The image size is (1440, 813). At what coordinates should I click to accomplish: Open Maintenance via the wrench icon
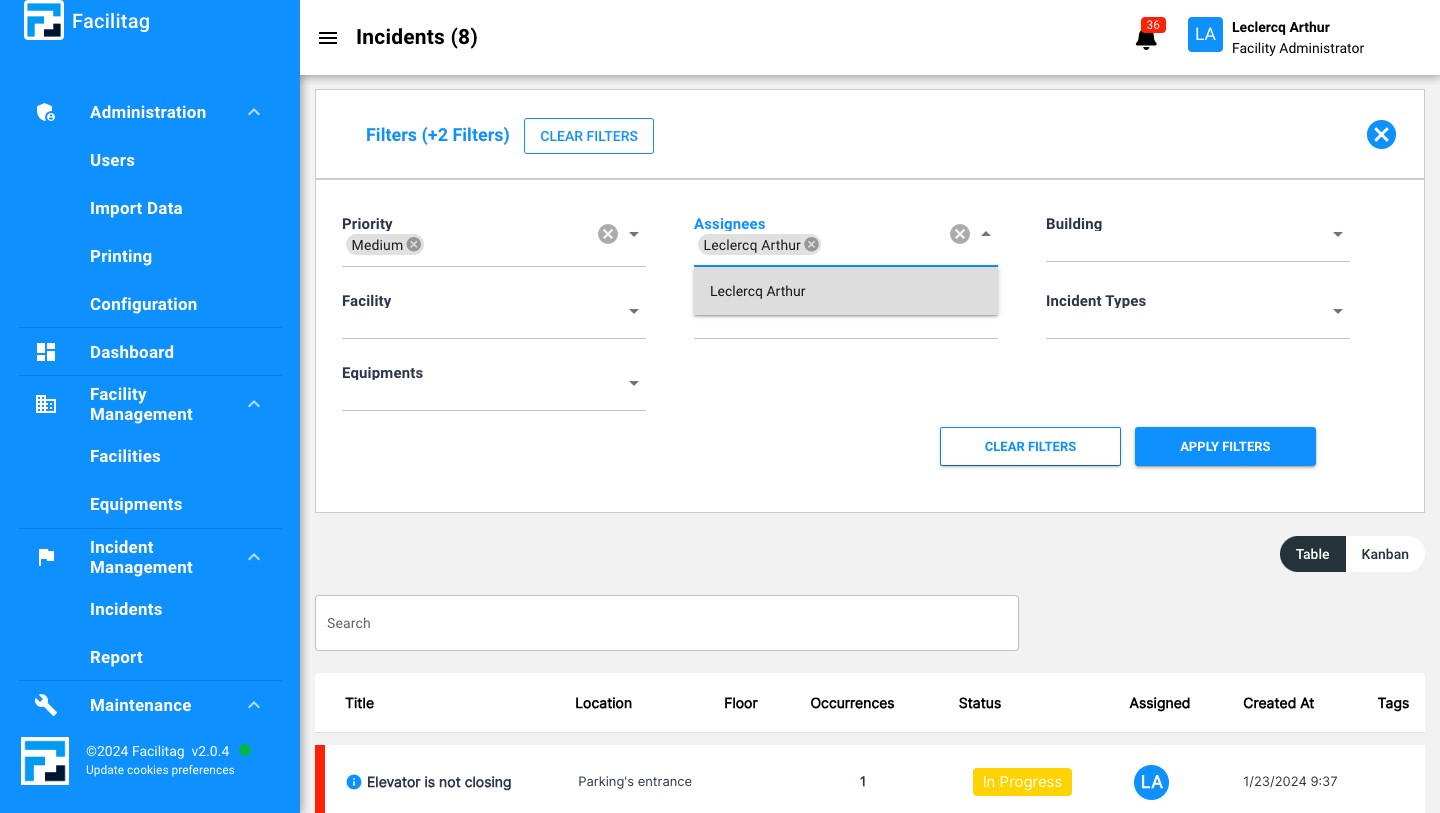(x=45, y=705)
